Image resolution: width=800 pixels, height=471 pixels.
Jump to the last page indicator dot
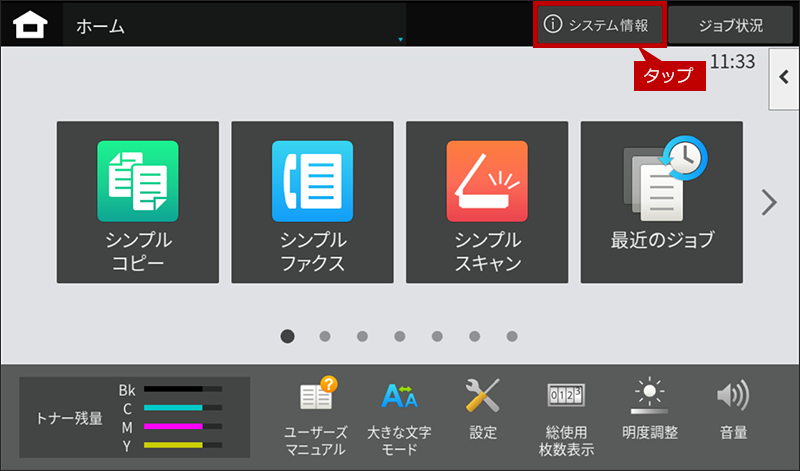(512, 336)
